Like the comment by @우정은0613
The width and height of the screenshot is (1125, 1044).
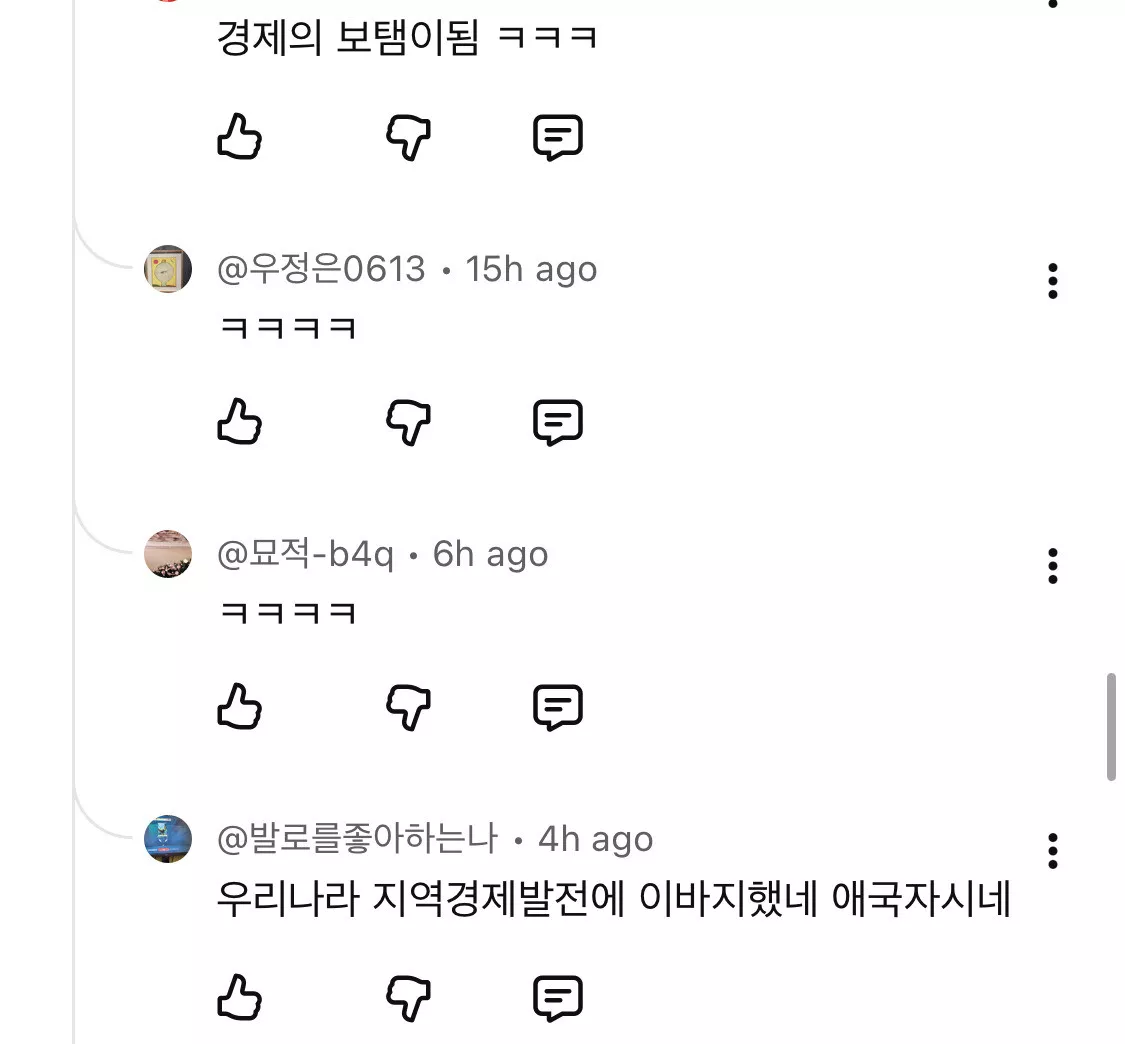239,422
